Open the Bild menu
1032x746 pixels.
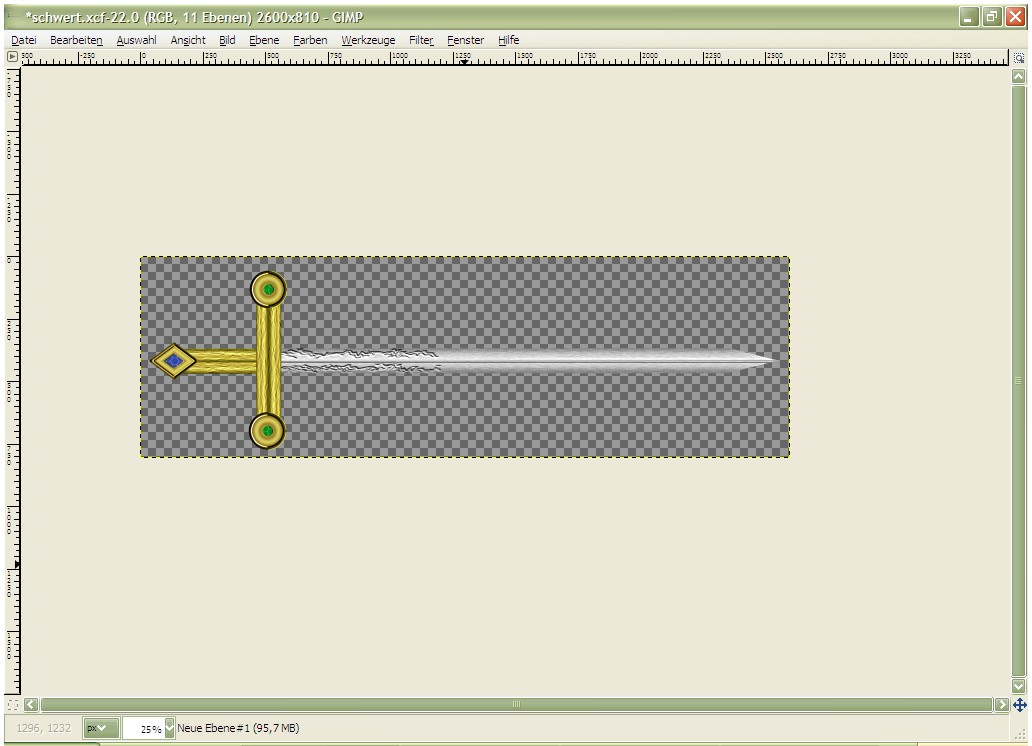coord(227,40)
